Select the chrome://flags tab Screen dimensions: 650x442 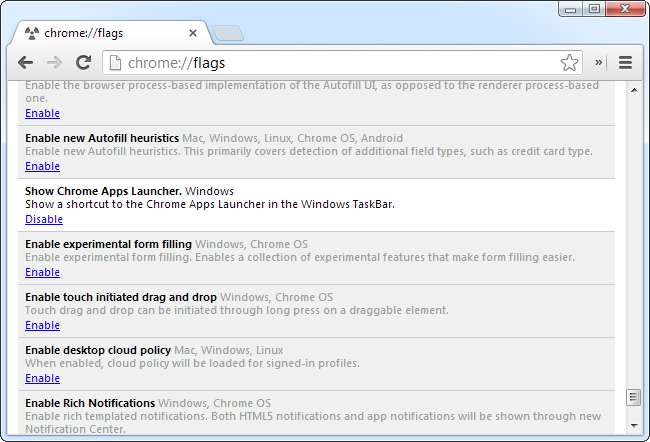click(100, 32)
